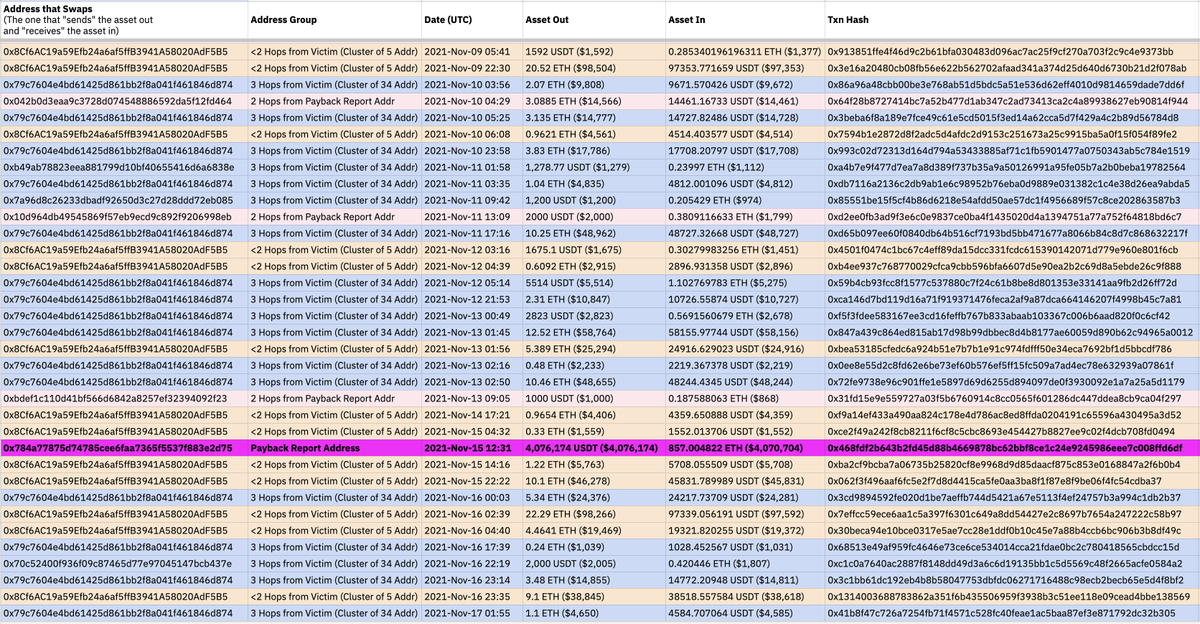The height and width of the screenshot is (624, 1200).
Task: Select asset out cell '3.135 ETH ($14,777)'
Action: 592,117
